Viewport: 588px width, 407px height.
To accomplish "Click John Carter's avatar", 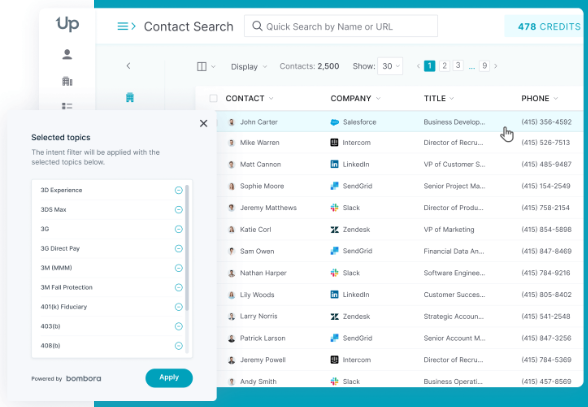I will [232, 122].
